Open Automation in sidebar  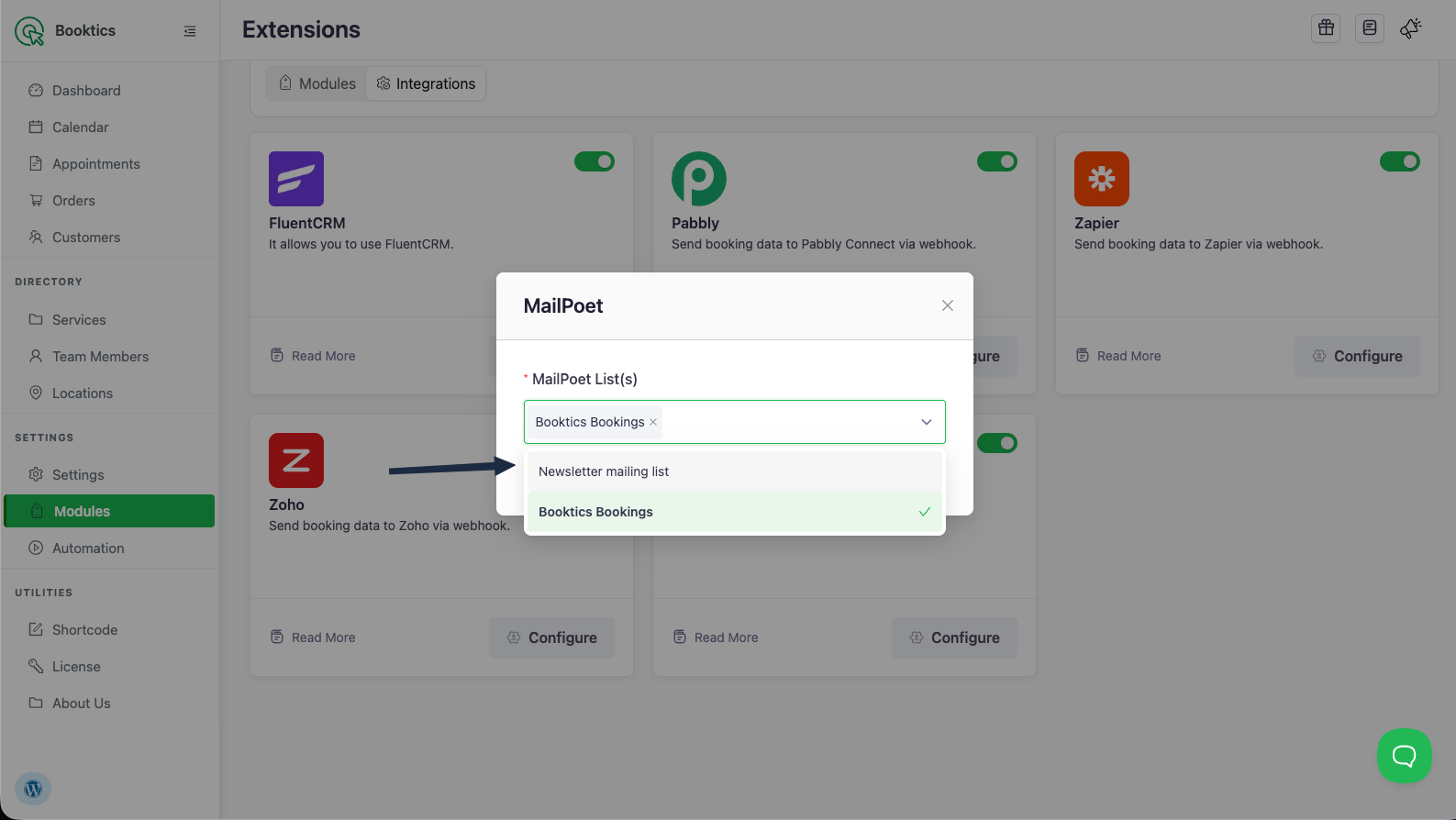tap(109, 548)
